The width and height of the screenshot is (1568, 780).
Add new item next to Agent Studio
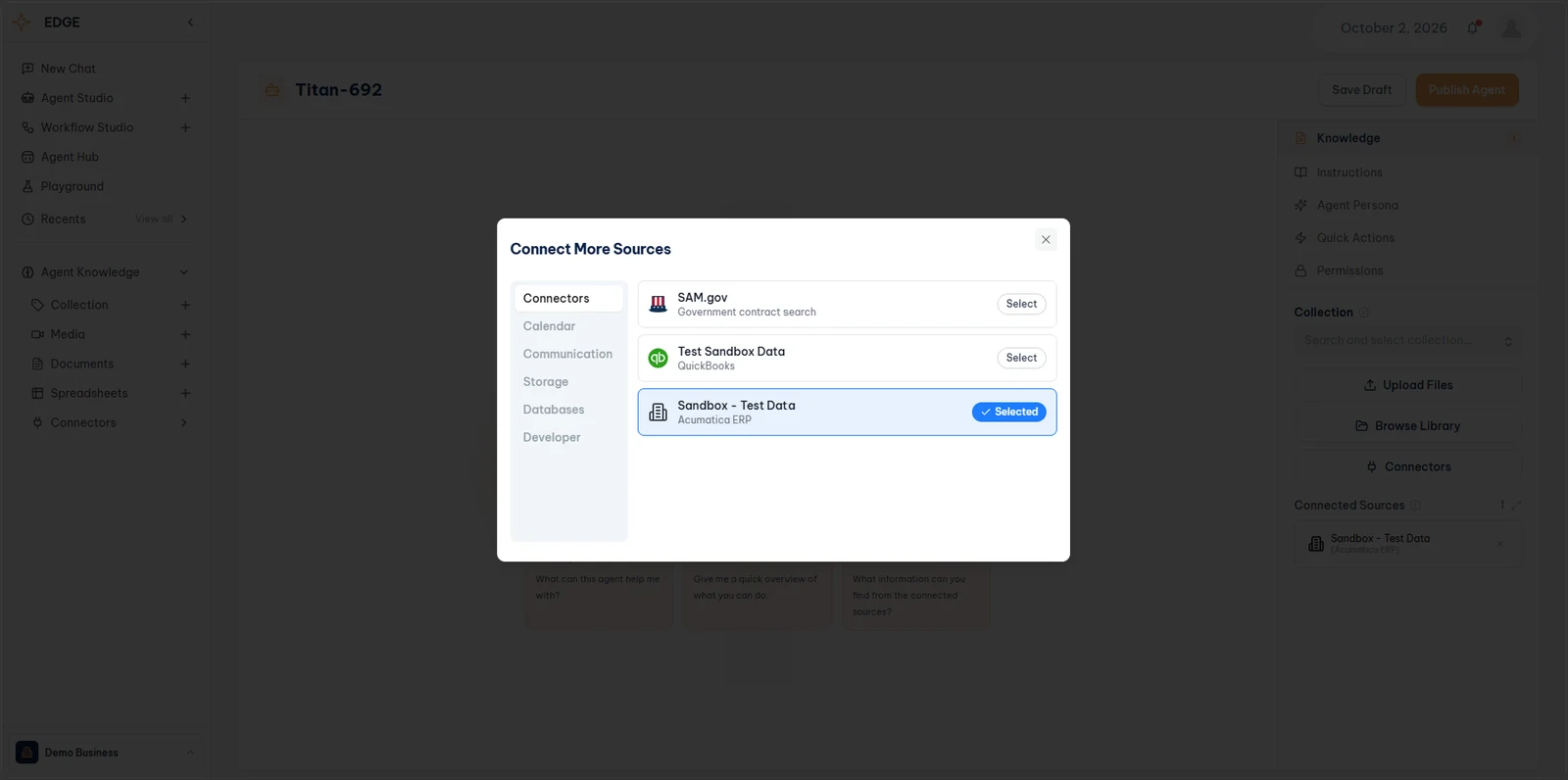[x=185, y=98]
